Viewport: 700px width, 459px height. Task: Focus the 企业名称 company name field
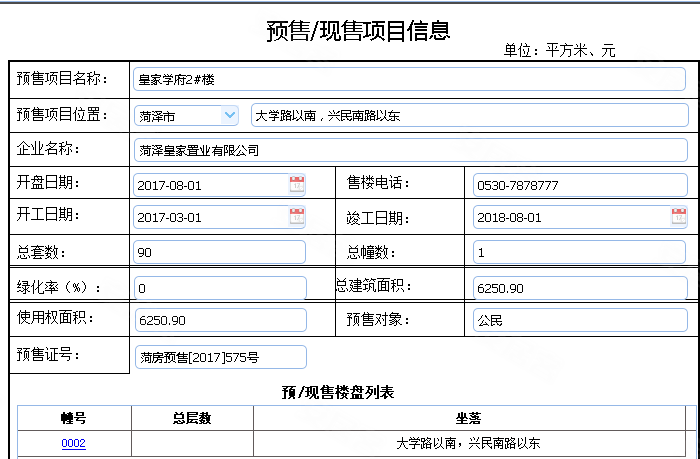410,151
